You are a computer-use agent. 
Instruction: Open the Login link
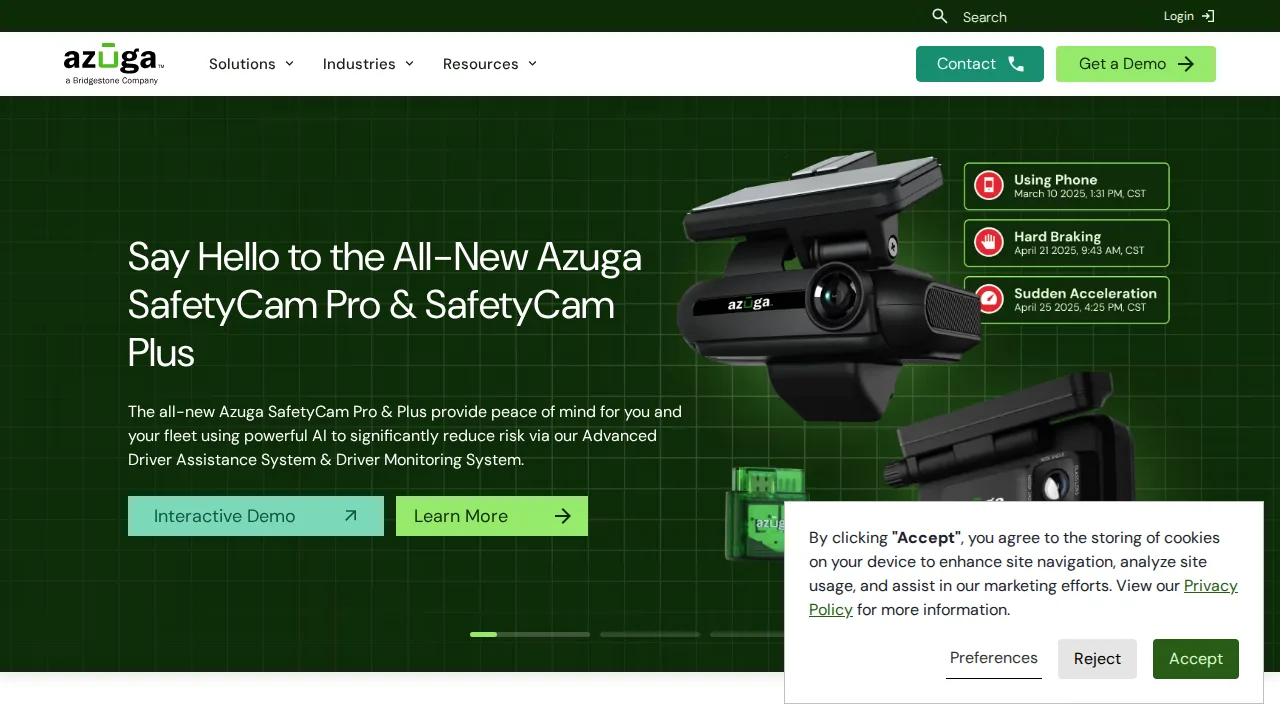tap(1189, 16)
